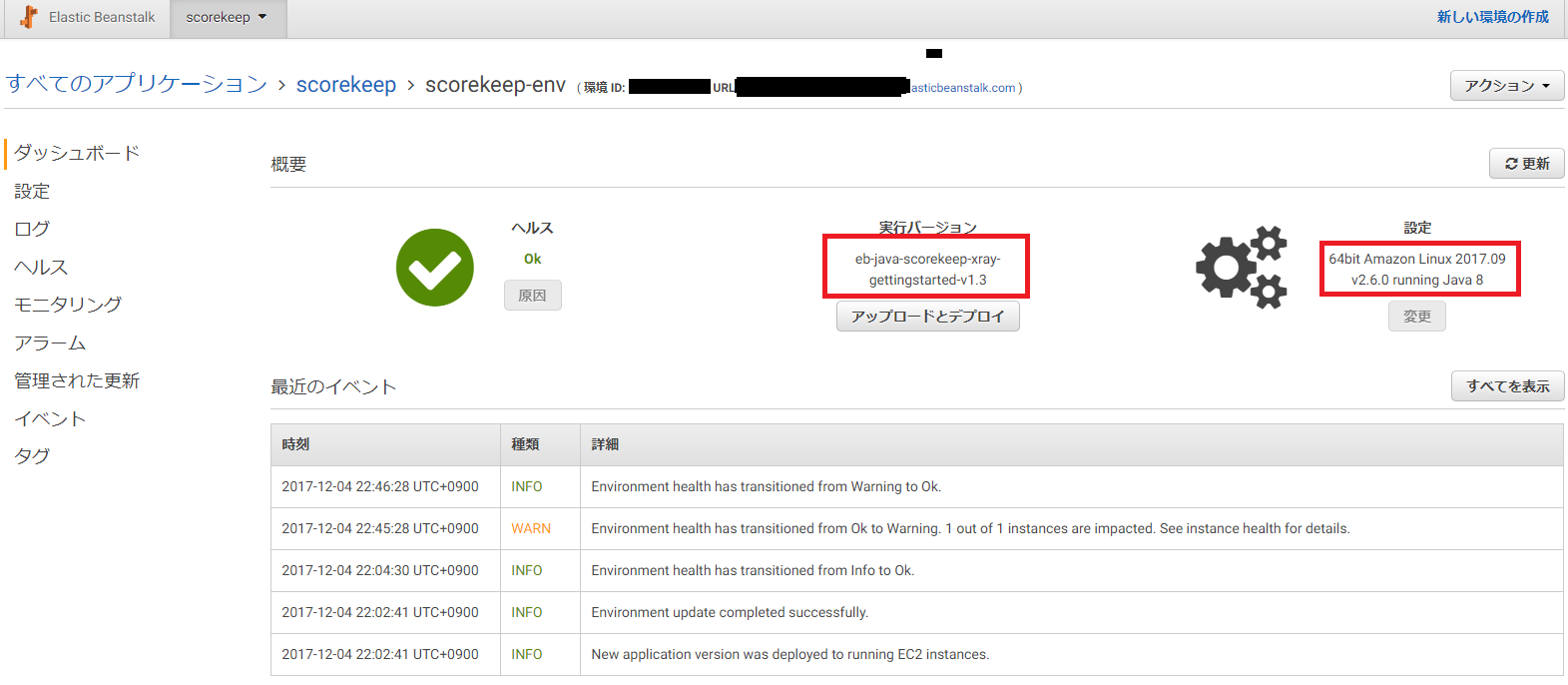This screenshot has width=1568, height=685.
Task: Open モニタリング in the sidebar
Action: [68, 305]
